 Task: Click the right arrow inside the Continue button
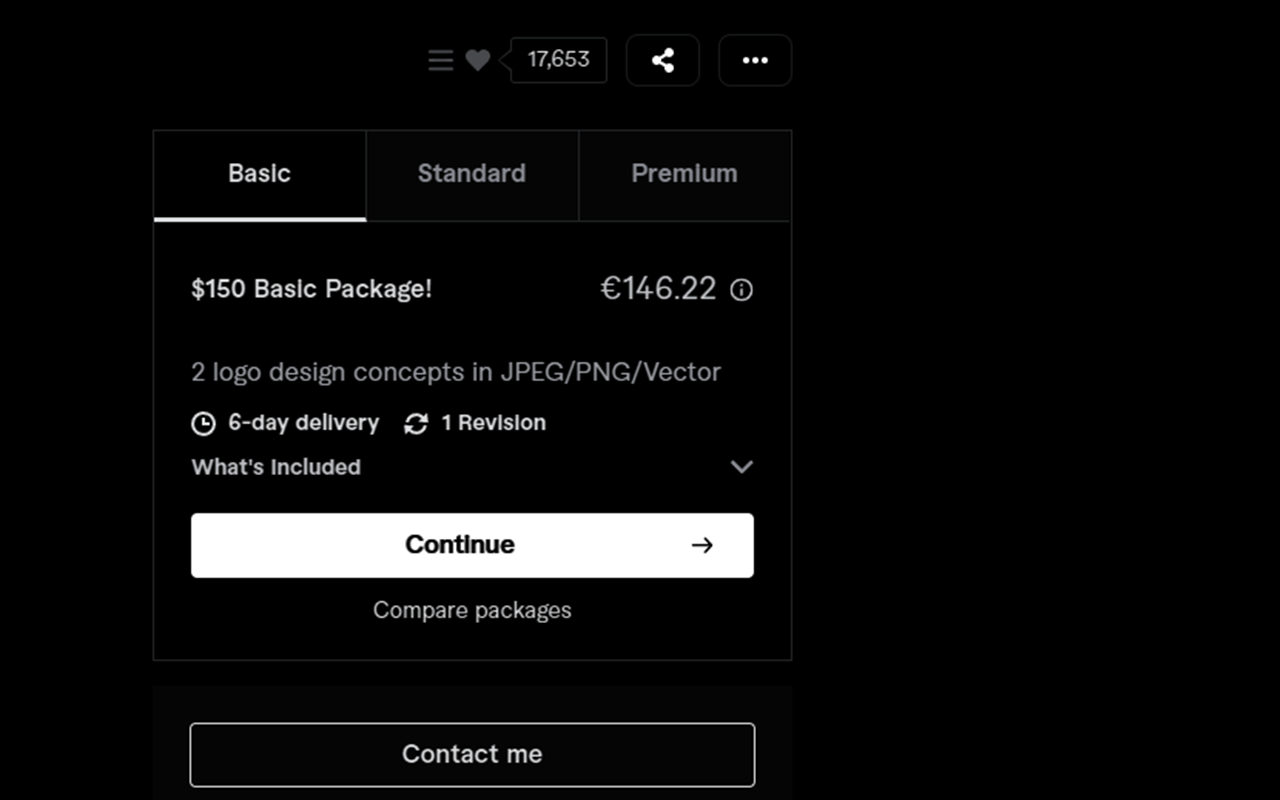pos(702,545)
